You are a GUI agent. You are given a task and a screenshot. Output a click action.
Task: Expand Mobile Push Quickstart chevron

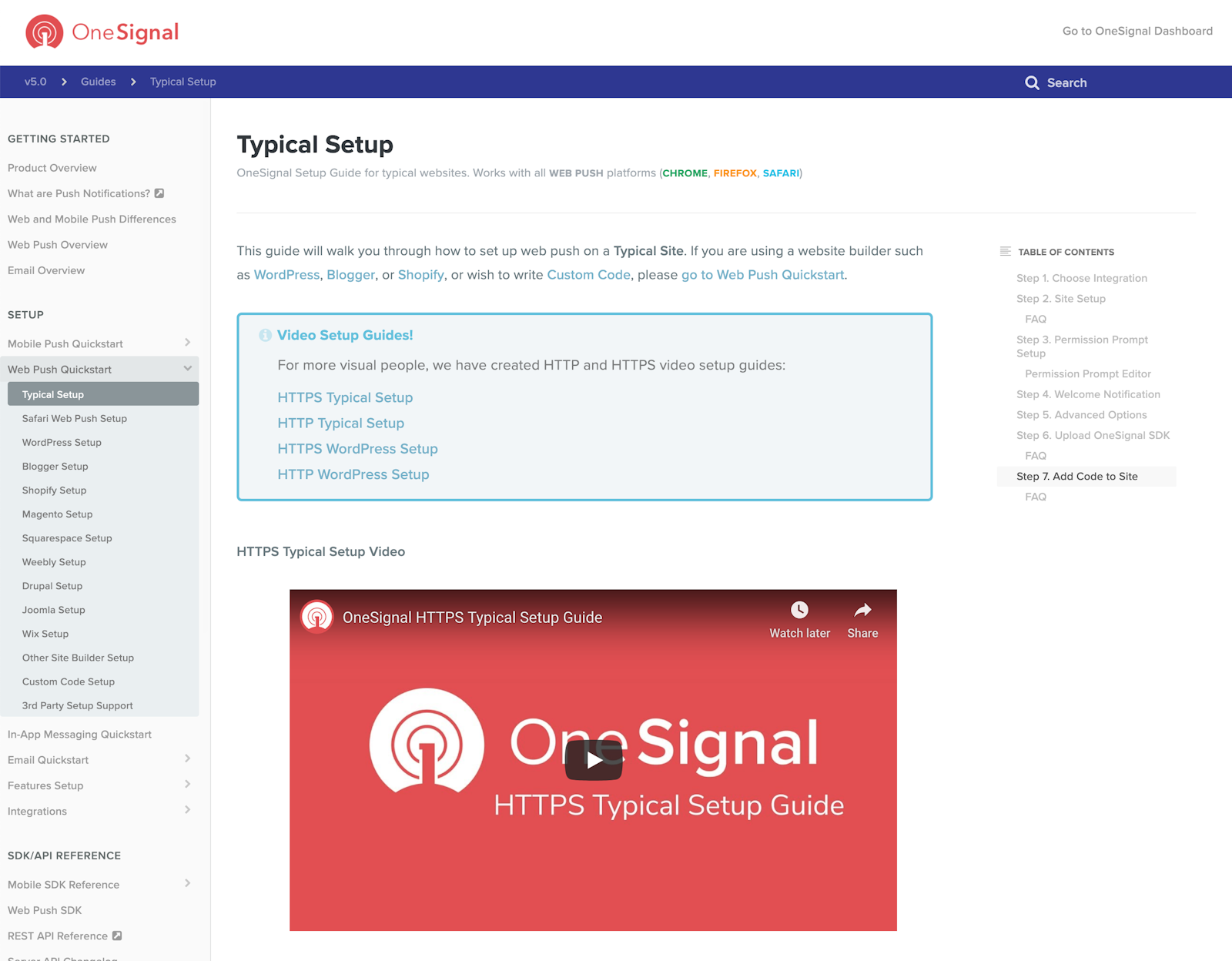point(187,343)
